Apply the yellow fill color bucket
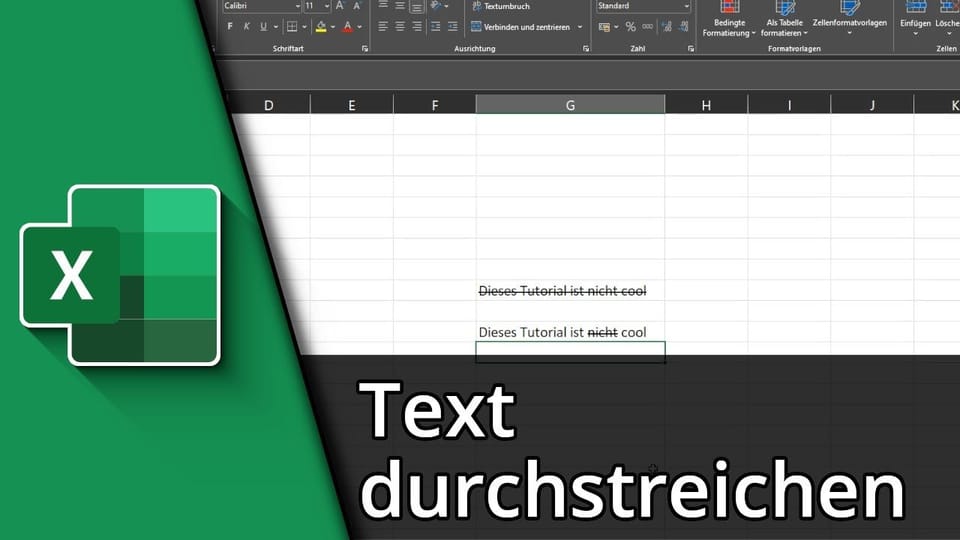The image size is (960, 540). coord(321,27)
